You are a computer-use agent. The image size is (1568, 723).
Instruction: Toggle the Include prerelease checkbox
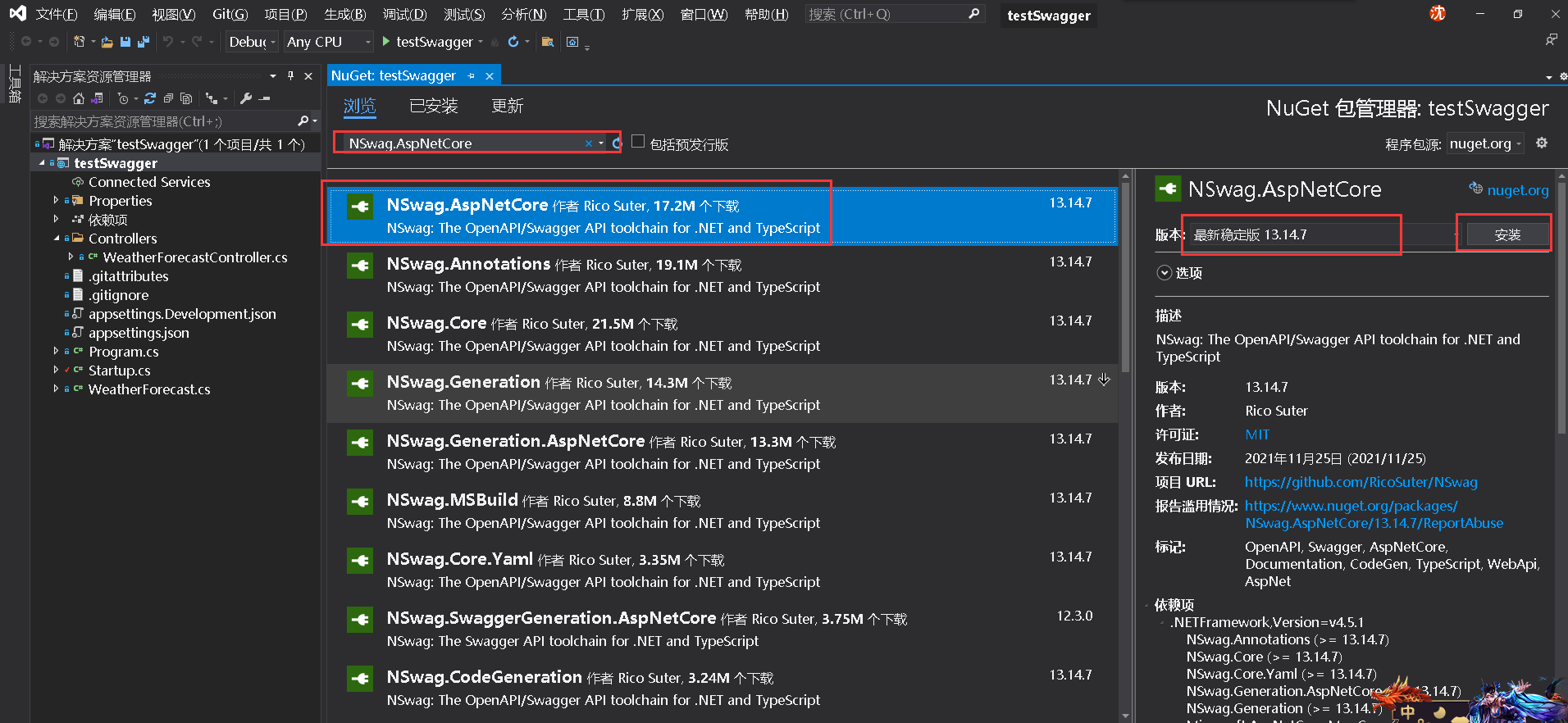(x=638, y=142)
